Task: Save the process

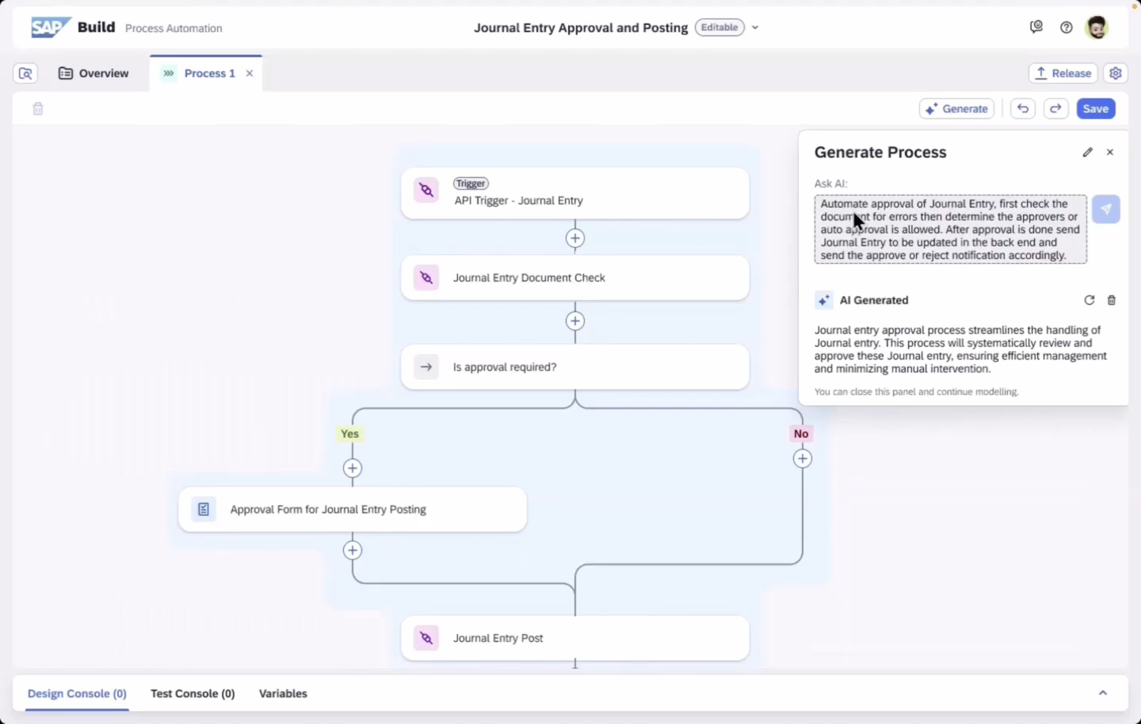Action: click(x=1095, y=109)
